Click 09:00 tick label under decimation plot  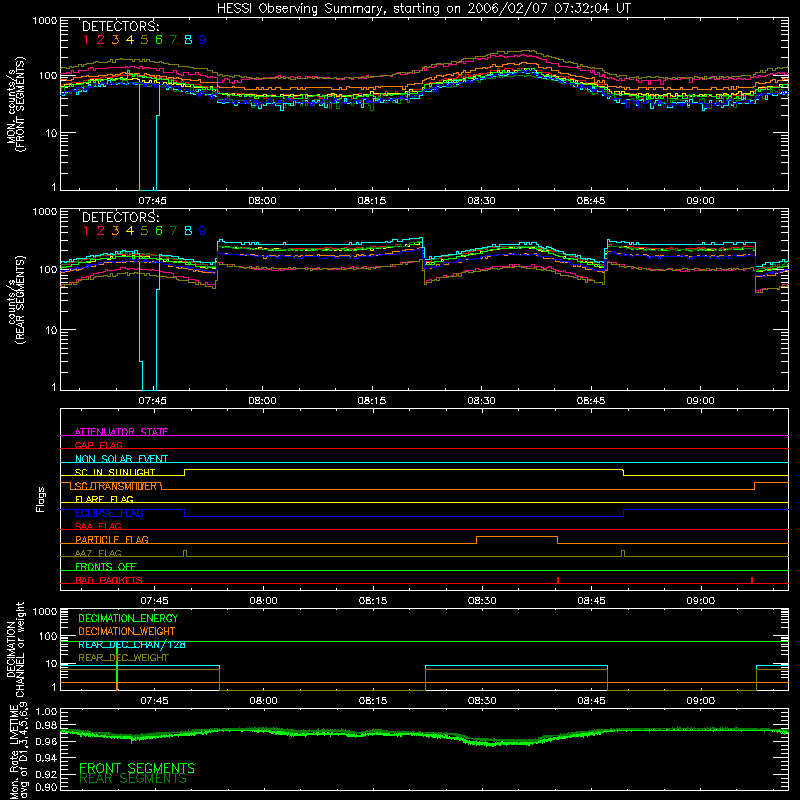click(701, 701)
